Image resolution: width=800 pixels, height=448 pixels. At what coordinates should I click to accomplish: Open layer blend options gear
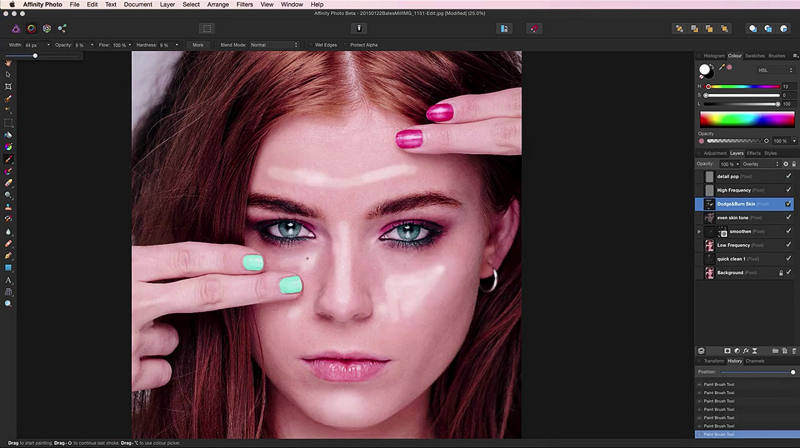[x=786, y=164]
